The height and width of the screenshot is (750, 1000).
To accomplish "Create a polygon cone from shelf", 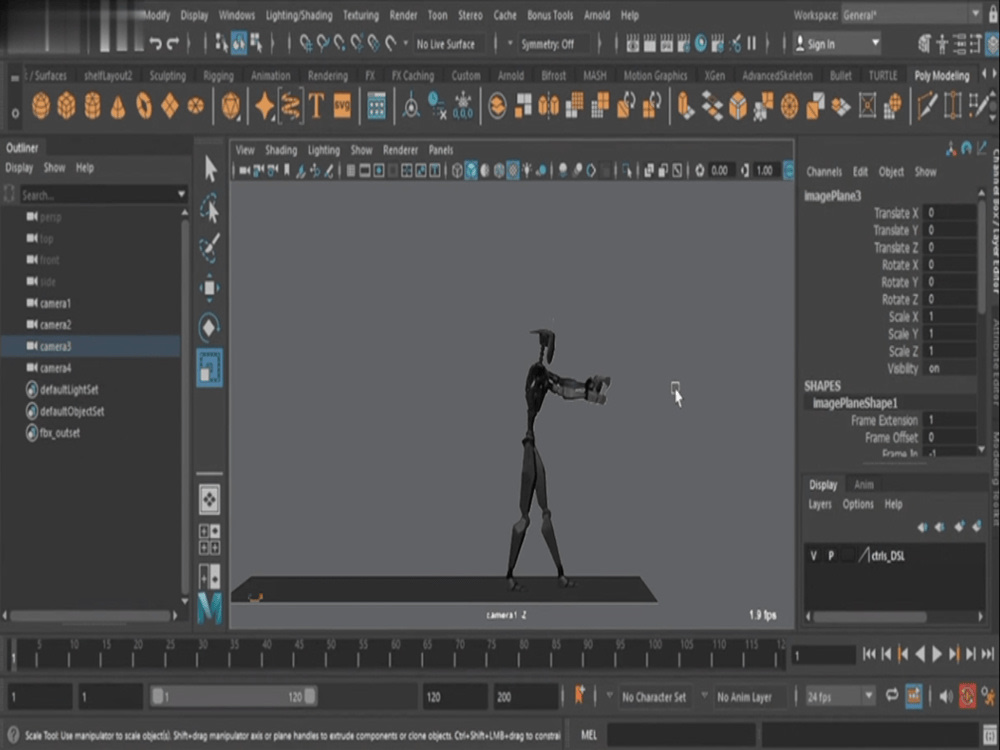I will pyautogui.click(x=118, y=107).
